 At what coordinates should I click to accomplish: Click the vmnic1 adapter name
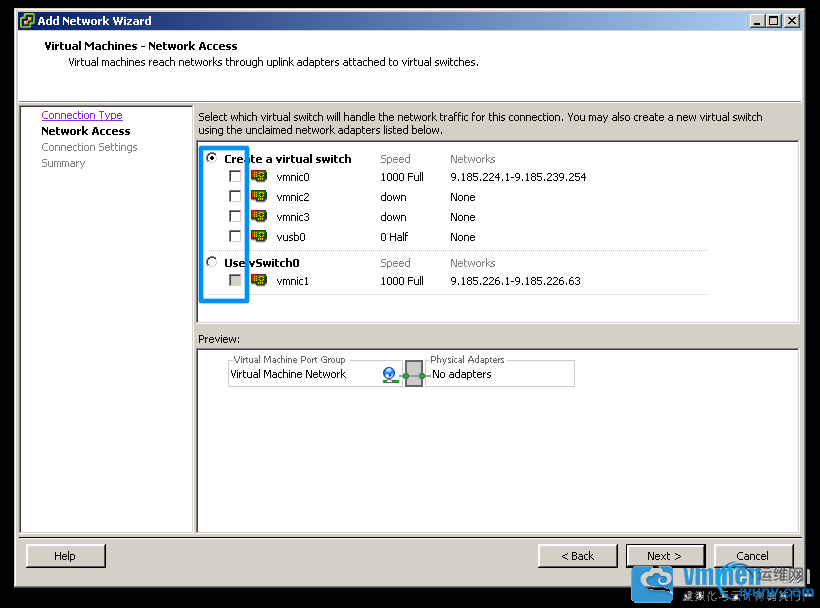[293, 281]
